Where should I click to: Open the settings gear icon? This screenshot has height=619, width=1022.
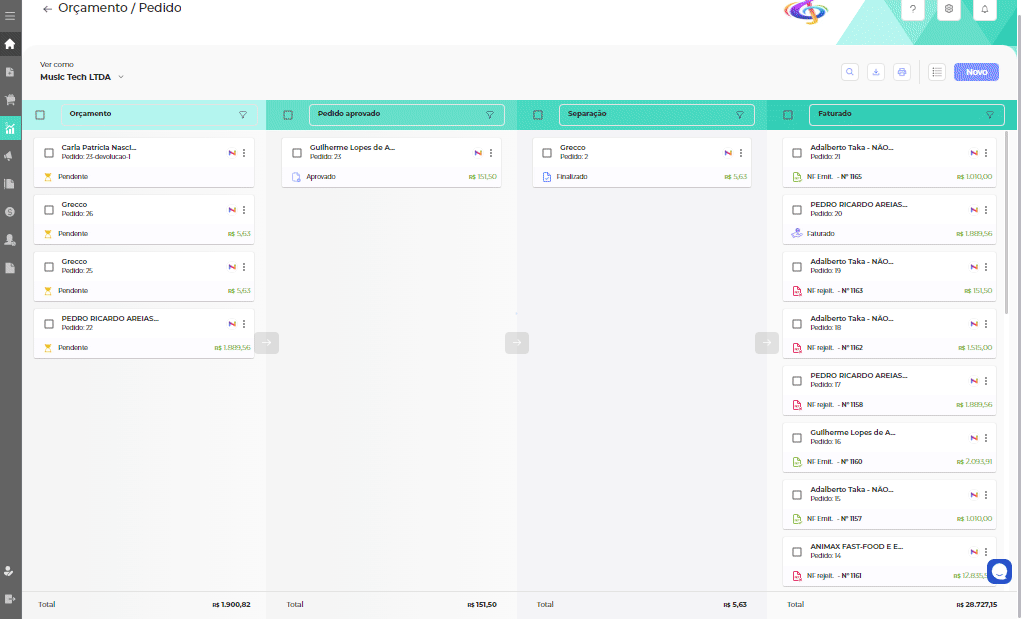pyautogui.click(x=948, y=9)
